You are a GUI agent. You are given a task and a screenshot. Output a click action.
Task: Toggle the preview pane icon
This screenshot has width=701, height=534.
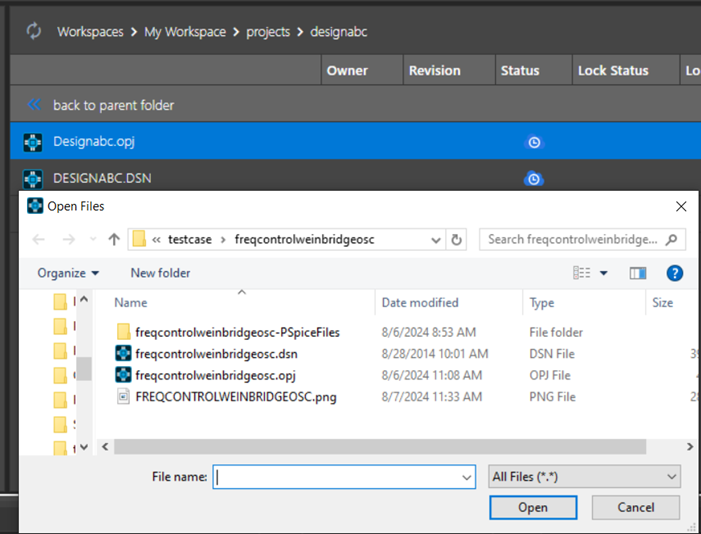click(638, 273)
